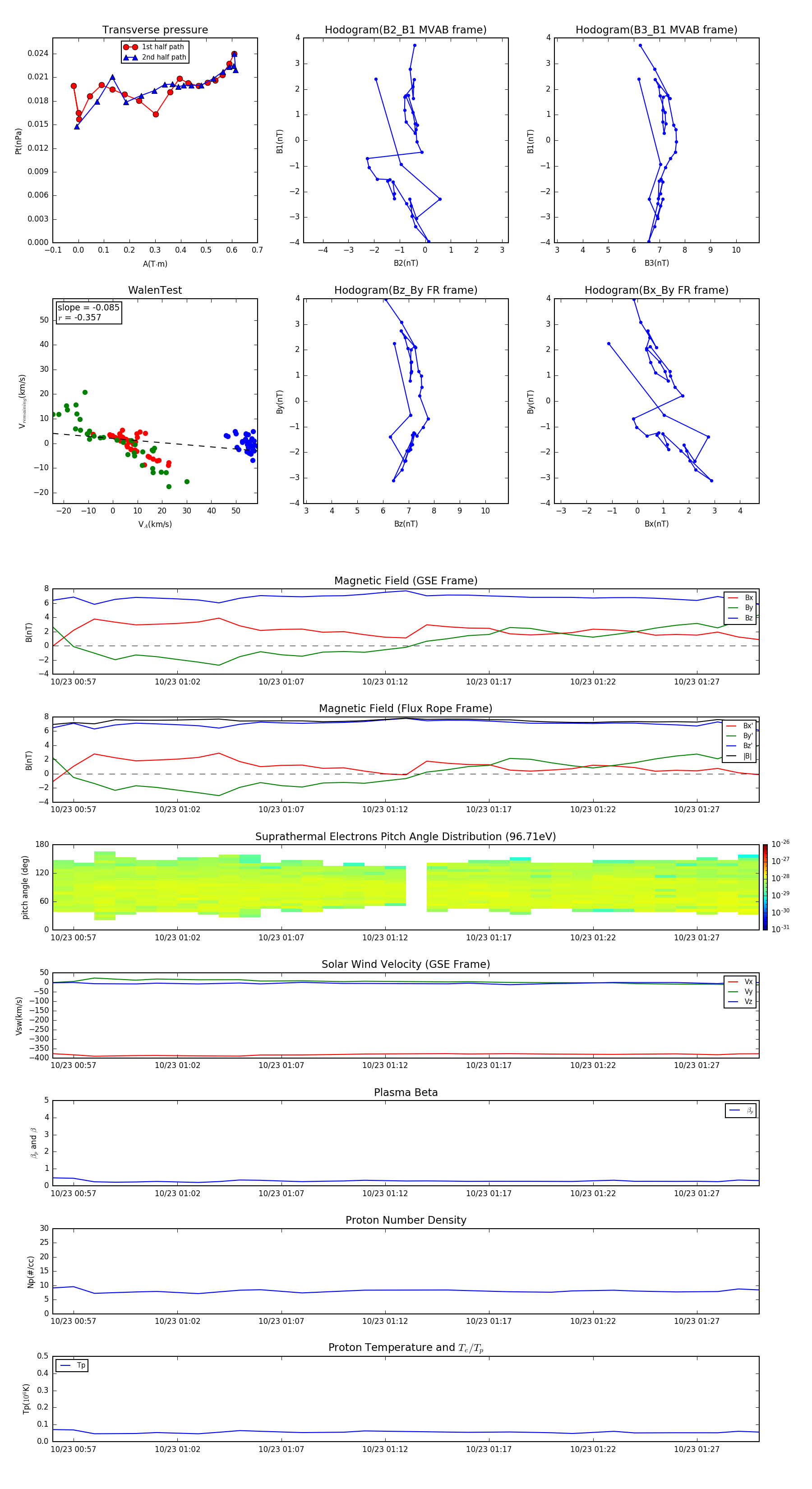
Task: Select Vx in the velocity legend
Action: point(740,981)
